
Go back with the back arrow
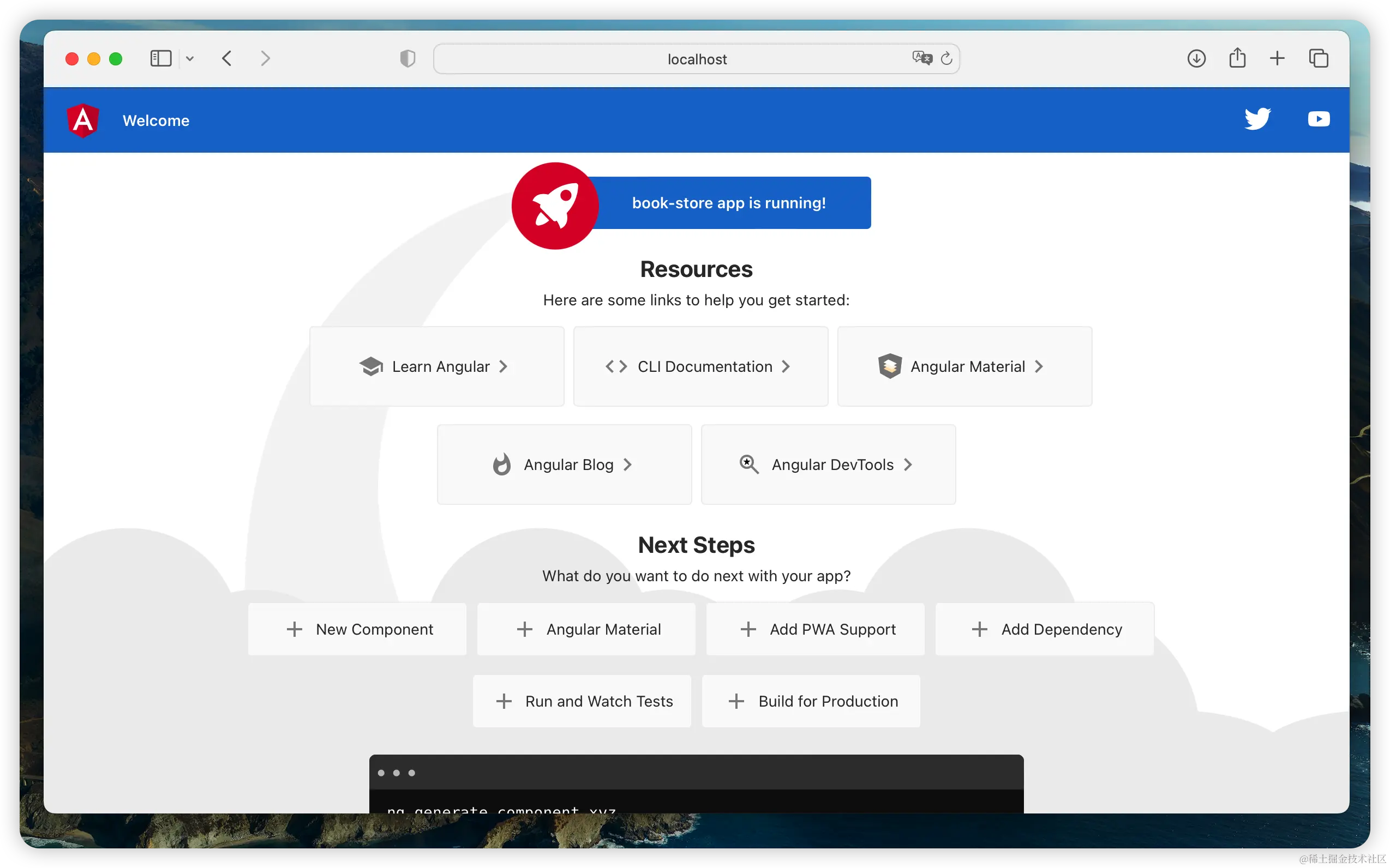coord(227,58)
